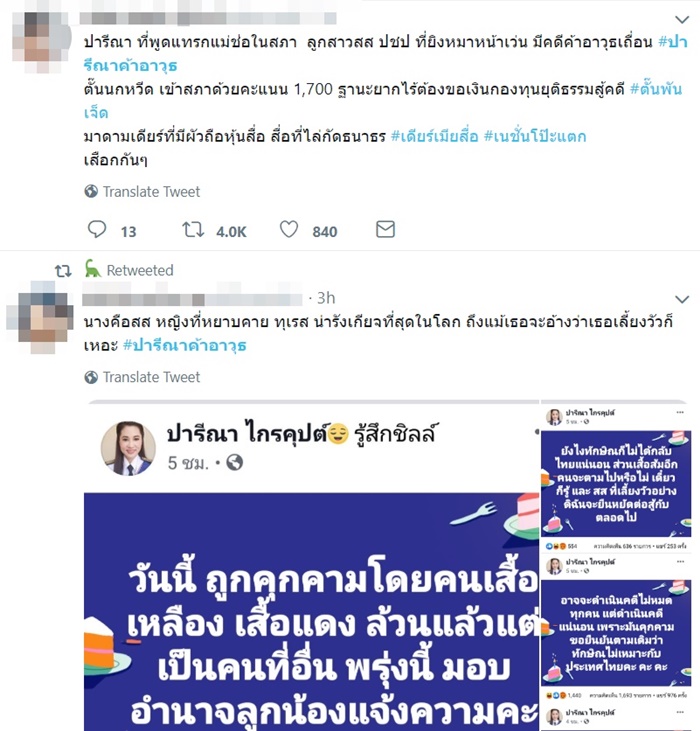This screenshot has width=700, height=731.
Task: Open the large blue Facebook post image
Action: pos(311,565)
